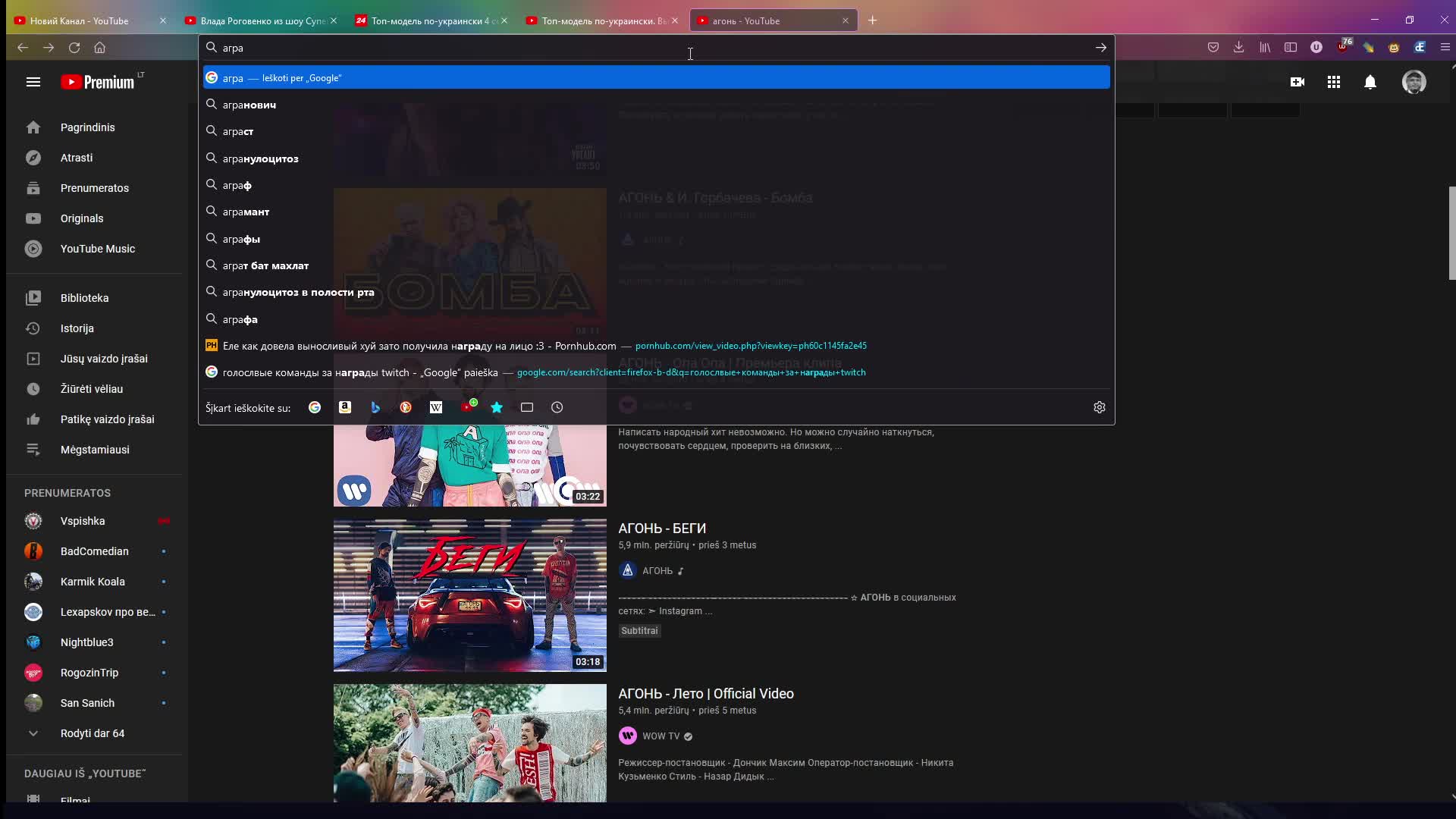Open the Firefox application menu

click(1445, 47)
